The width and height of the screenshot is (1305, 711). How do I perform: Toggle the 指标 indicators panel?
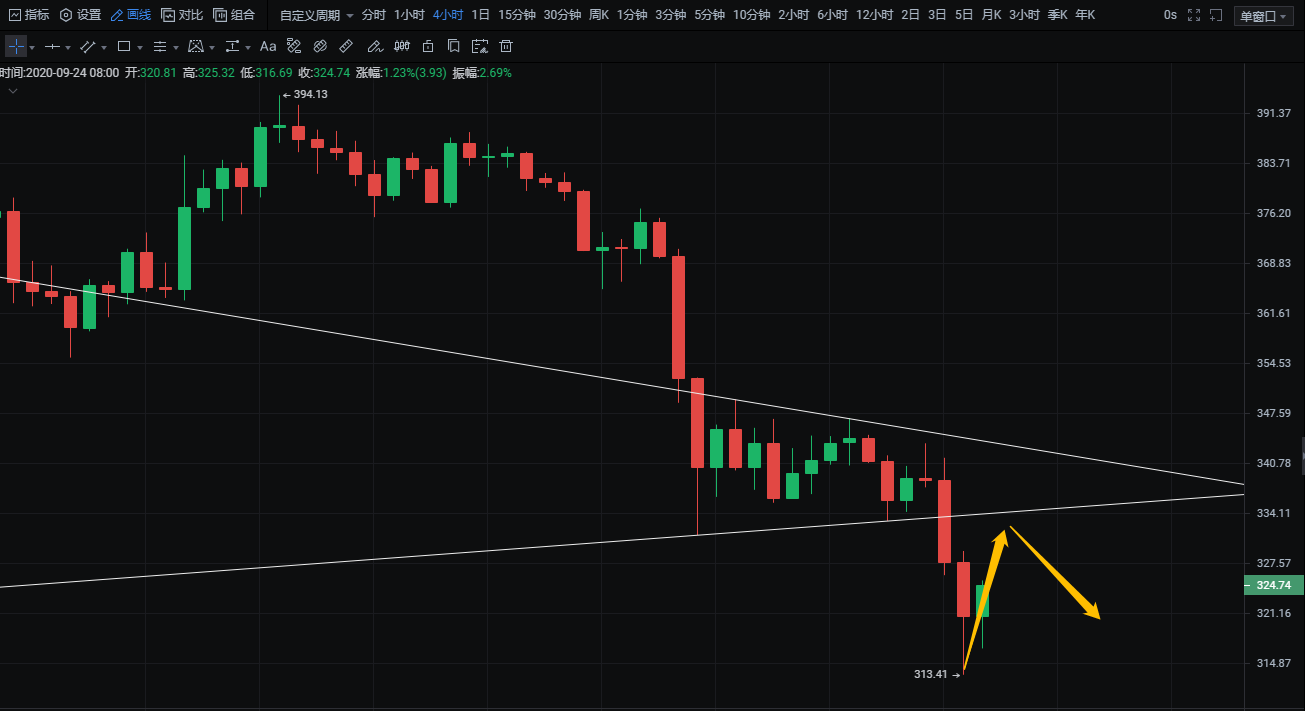pyautogui.click(x=29, y=15)
